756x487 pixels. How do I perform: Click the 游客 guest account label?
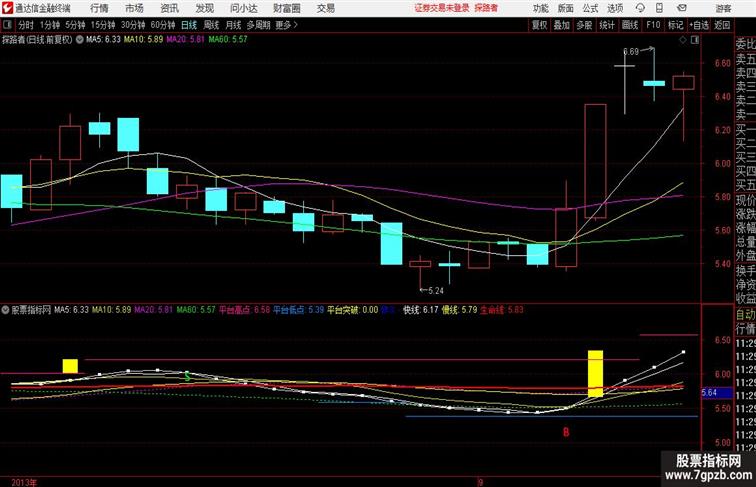723,8
